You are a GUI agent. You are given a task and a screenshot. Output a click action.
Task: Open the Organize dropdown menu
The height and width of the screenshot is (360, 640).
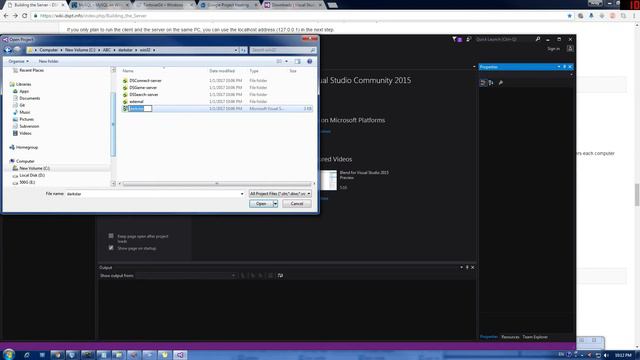point(18,61)
